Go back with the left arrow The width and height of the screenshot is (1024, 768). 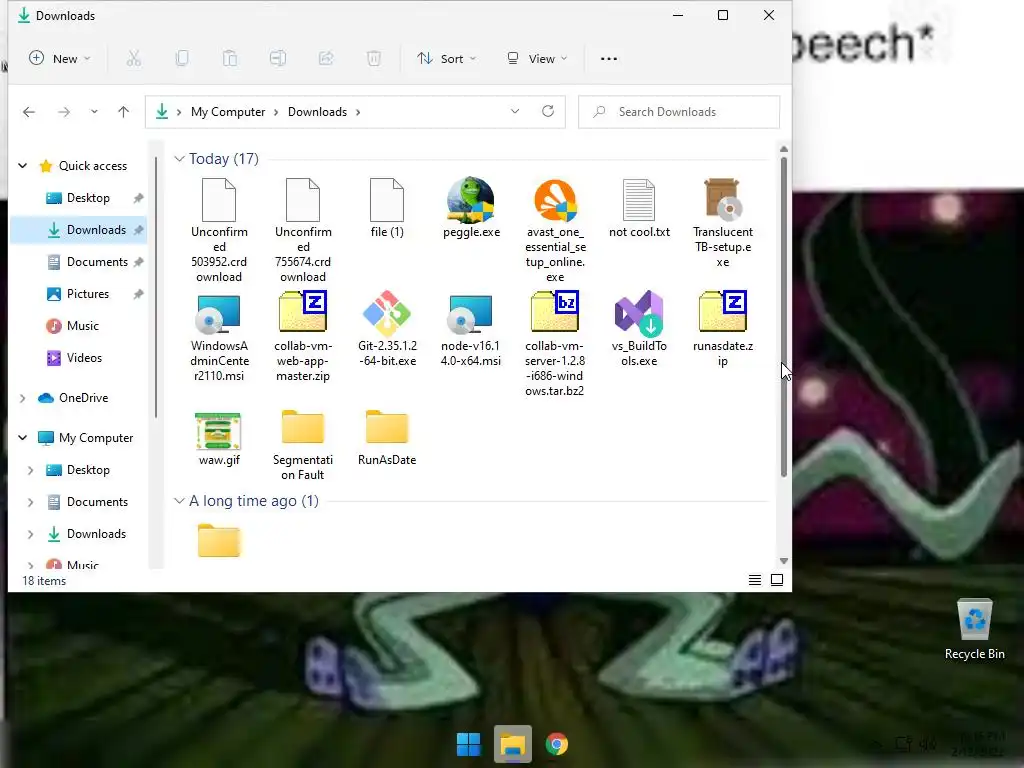click(29, 112)
